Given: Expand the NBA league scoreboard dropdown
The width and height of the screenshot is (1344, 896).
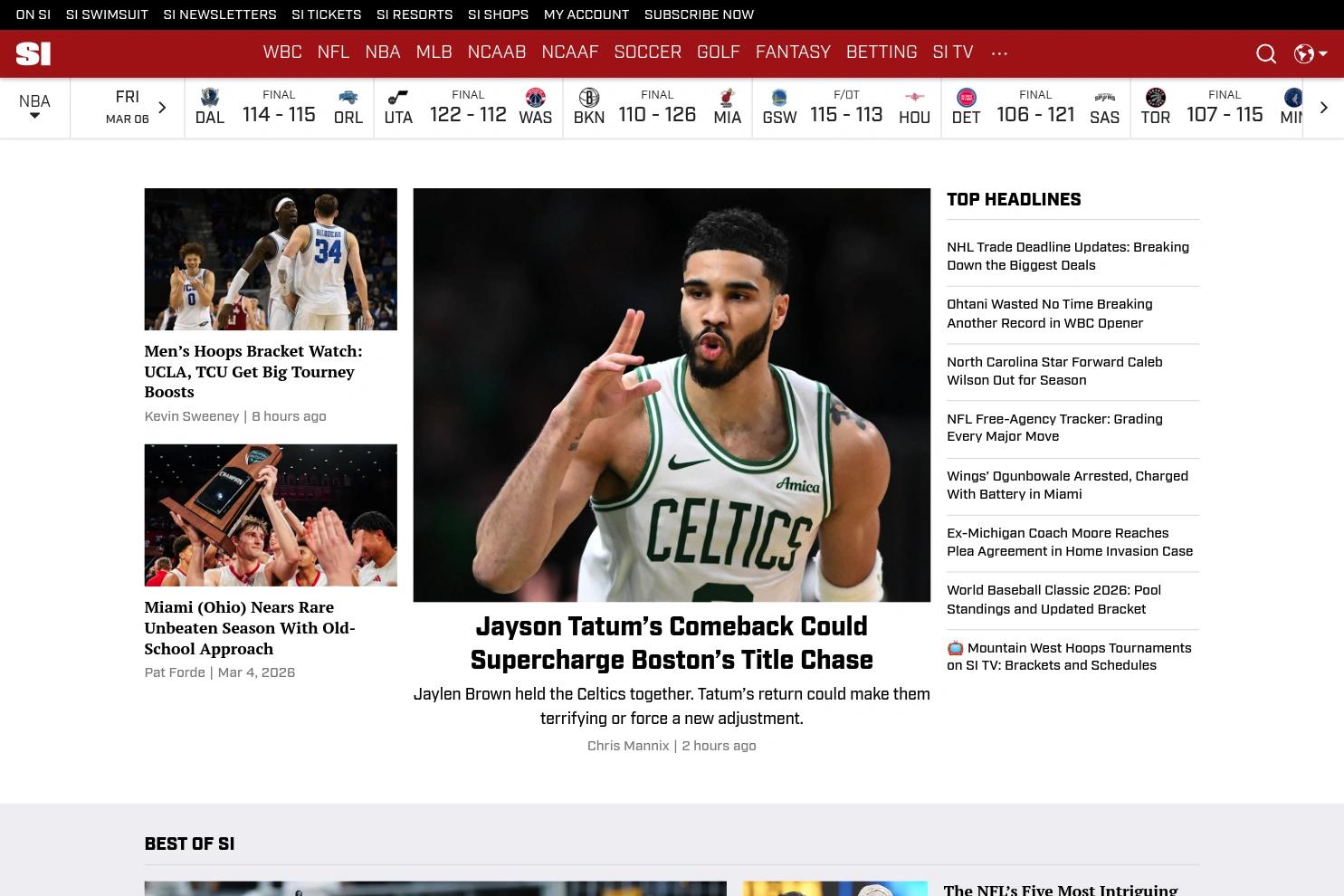Looking at the screenshot, I should 34,108.
